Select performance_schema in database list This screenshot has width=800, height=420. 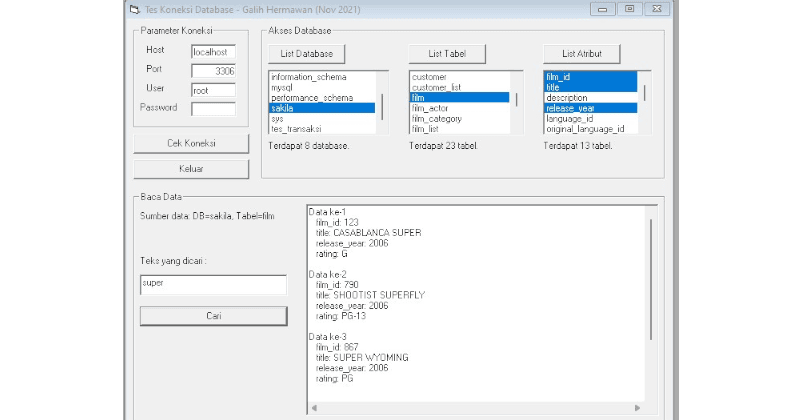click(x=322, y=98)
